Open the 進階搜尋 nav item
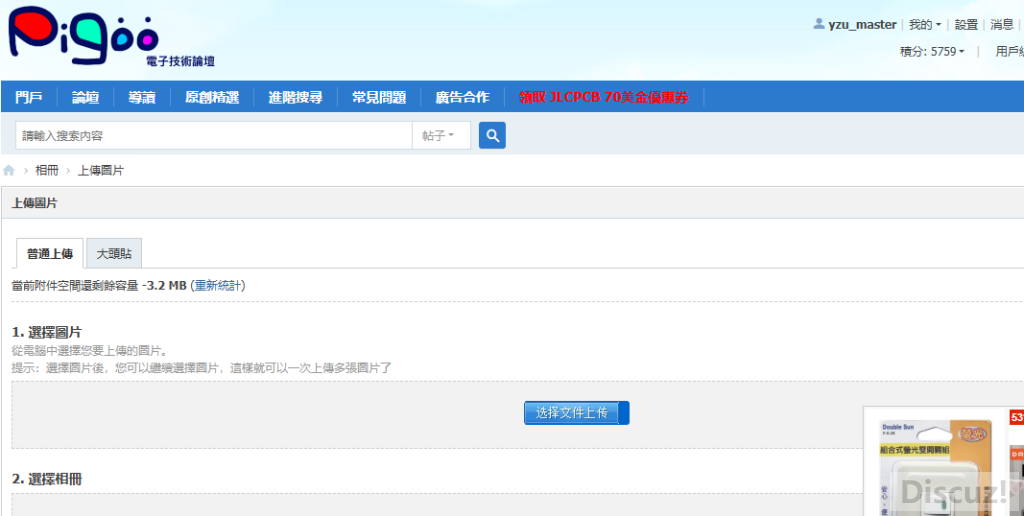The image size is (1024, 516). pos(295,97)
